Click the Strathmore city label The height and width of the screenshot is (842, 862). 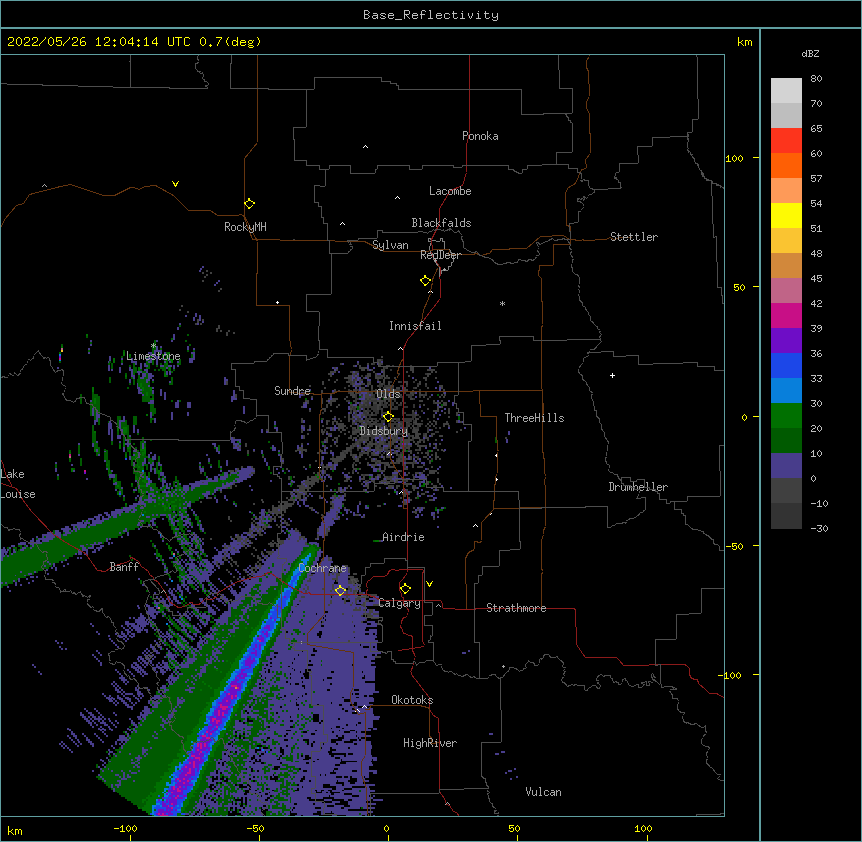[516, 608]
